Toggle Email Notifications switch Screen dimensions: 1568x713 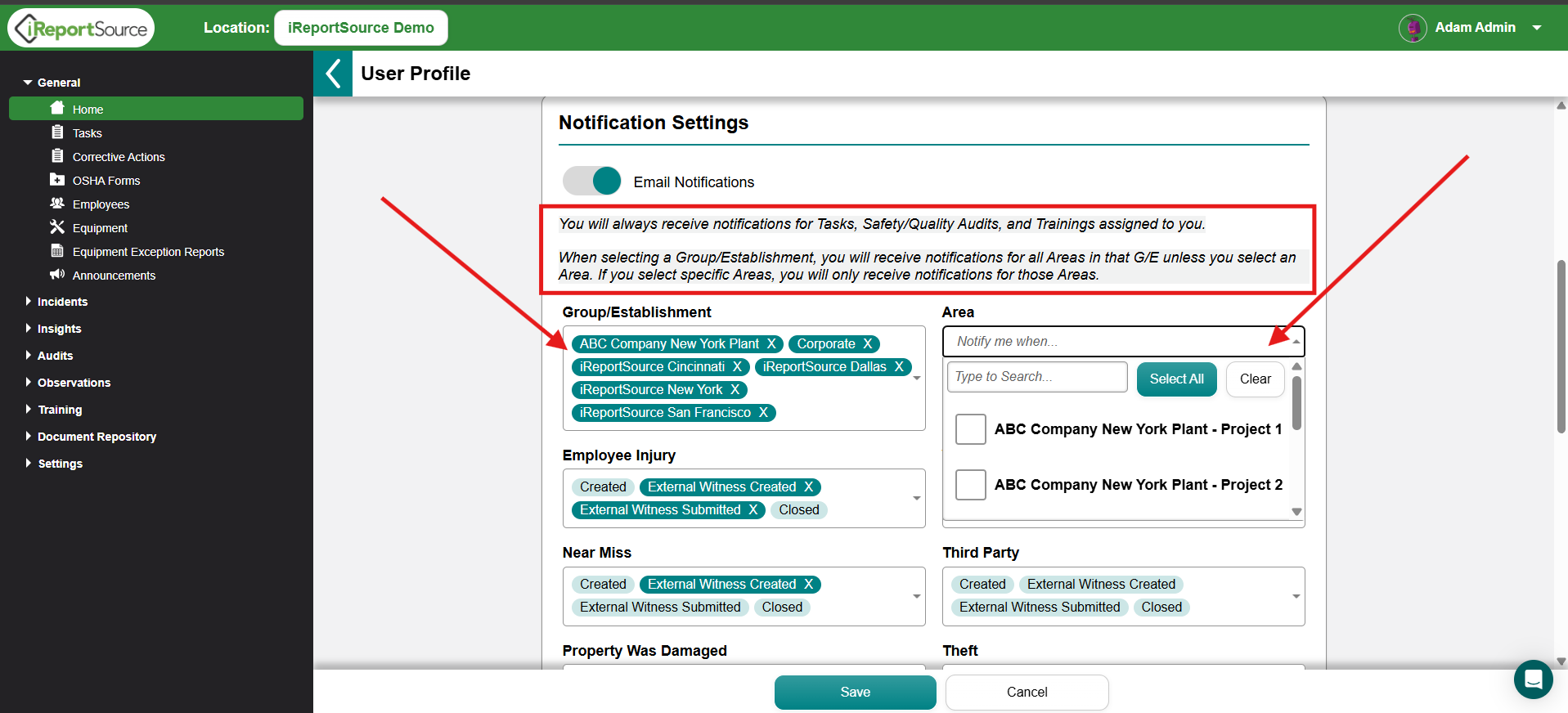(592, 181)
